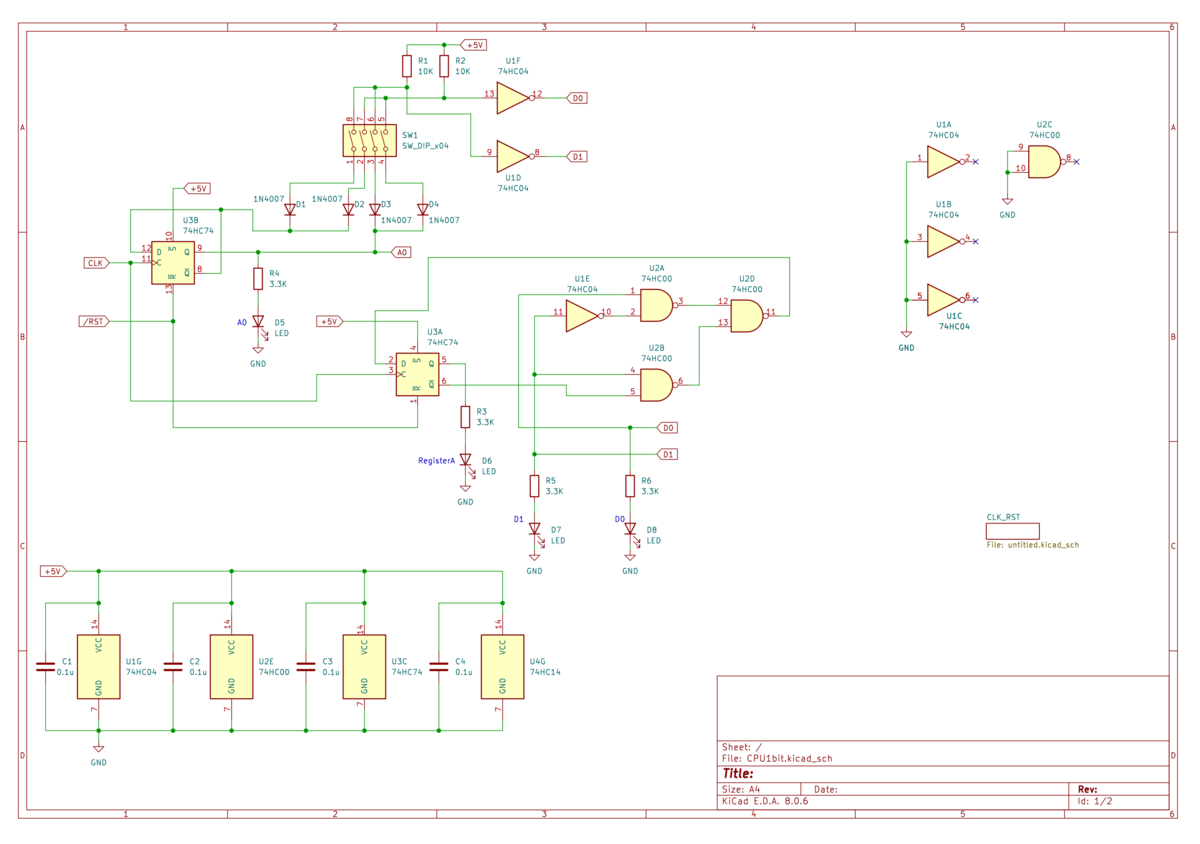Click the D0 label at U1F output
This screenshot has width=1200, height=844.
pos(577,98)
